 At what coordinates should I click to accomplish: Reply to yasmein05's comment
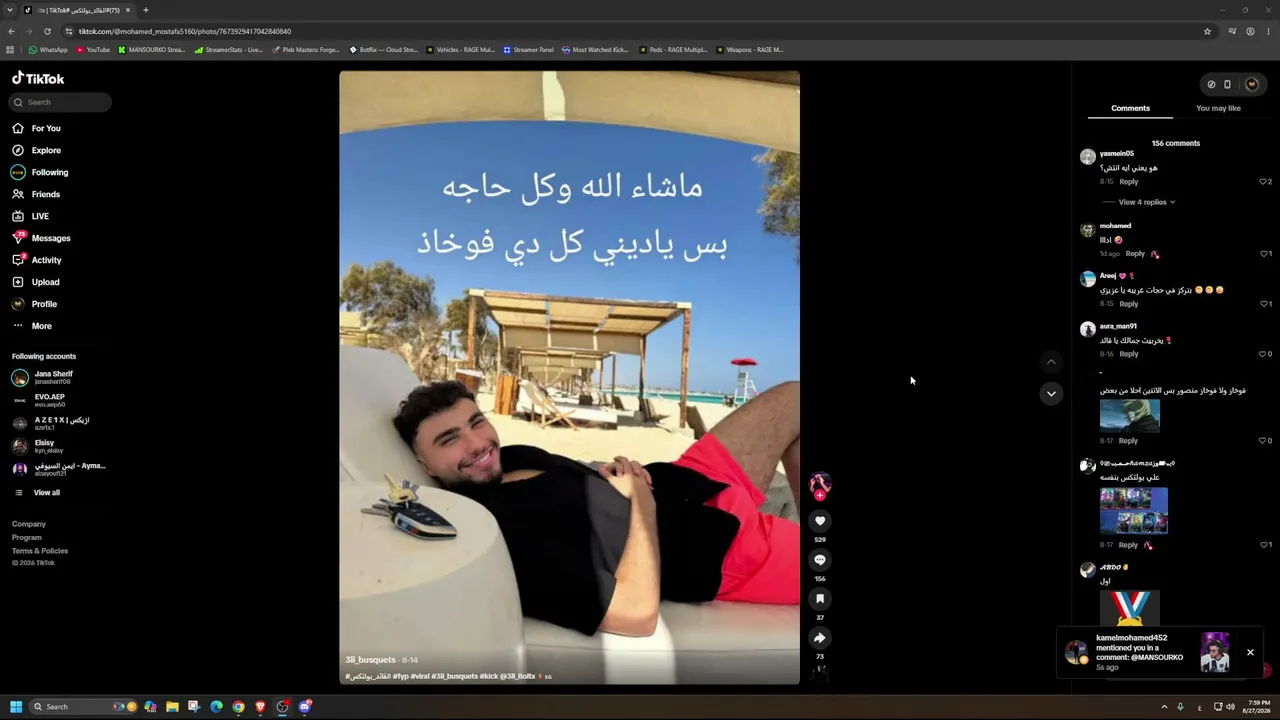point(1128,182)
